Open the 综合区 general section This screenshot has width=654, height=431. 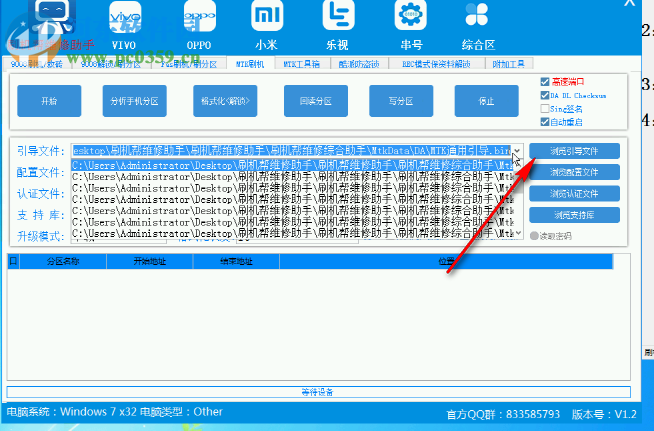pos(478,25)
